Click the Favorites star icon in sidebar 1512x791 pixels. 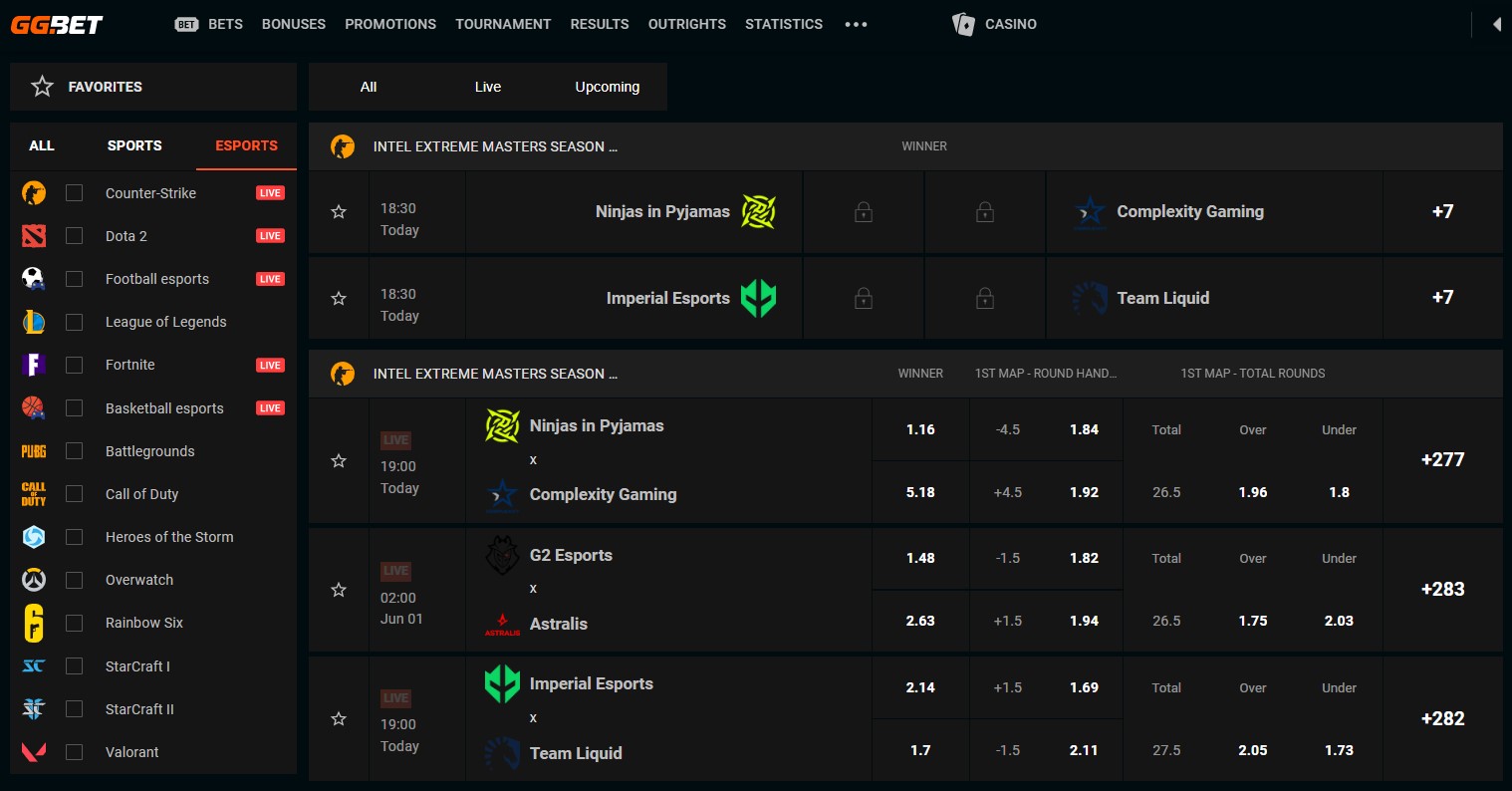click(42, 87)
